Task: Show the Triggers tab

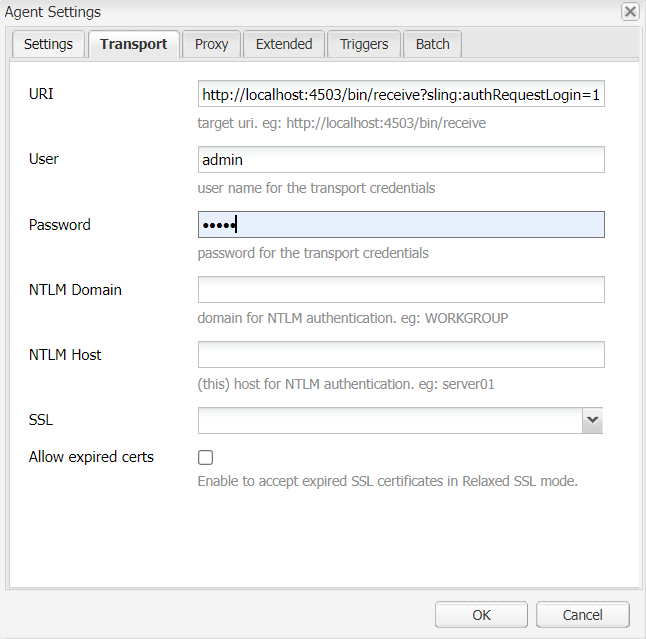Action: point(364,44)
